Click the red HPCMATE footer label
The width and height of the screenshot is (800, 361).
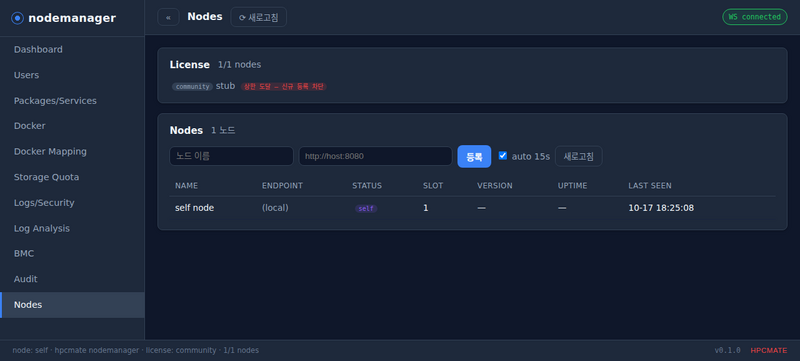pyautogui.click(x=769, y=350)
